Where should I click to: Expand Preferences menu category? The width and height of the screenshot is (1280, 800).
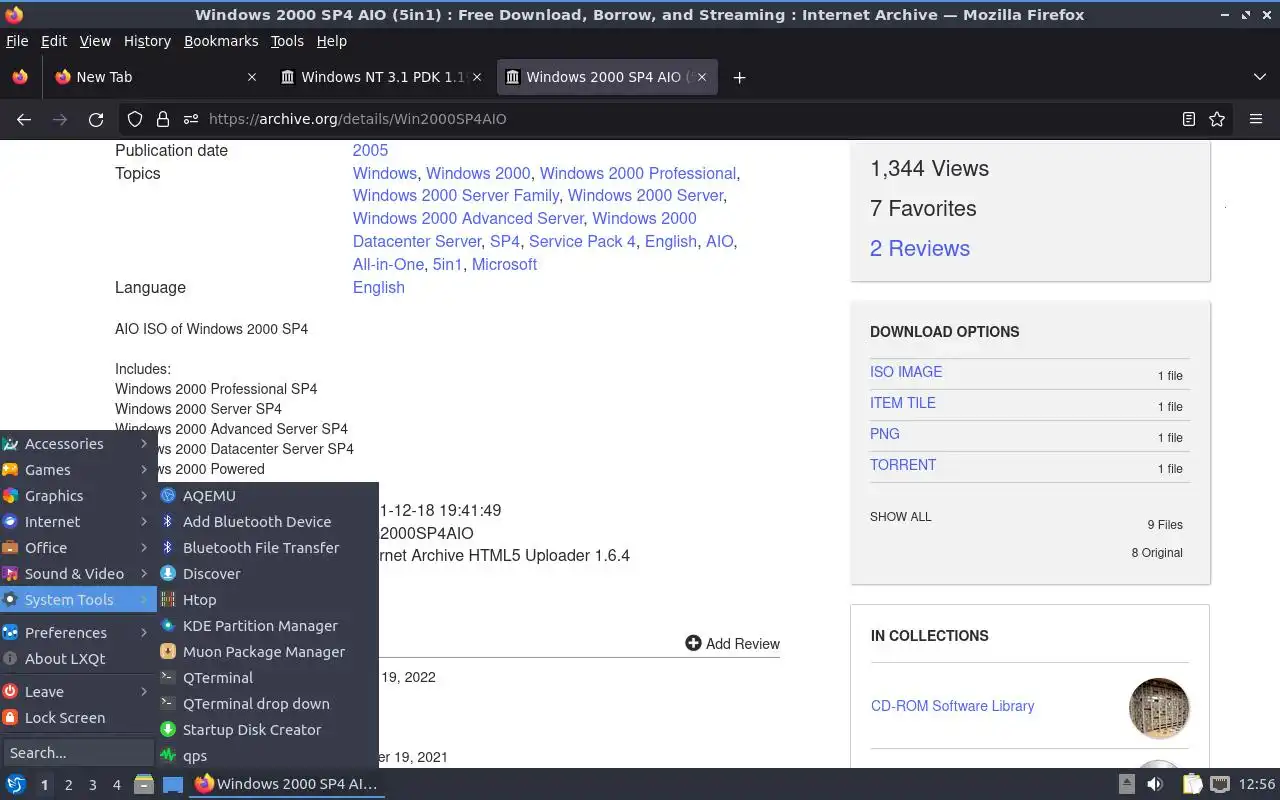coord(77,632)
